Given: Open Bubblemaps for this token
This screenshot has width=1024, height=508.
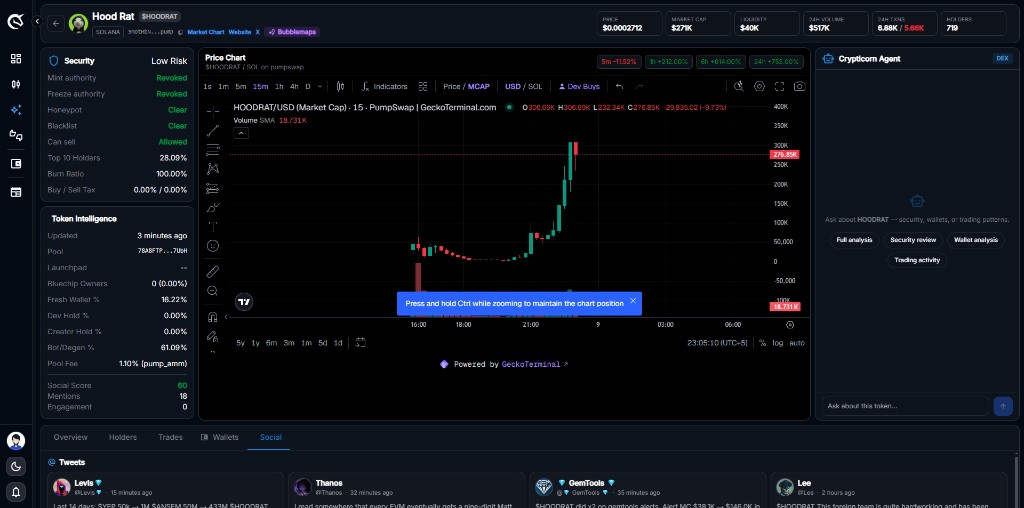Looking at the screenshot, I should click(x=291, y=31).
